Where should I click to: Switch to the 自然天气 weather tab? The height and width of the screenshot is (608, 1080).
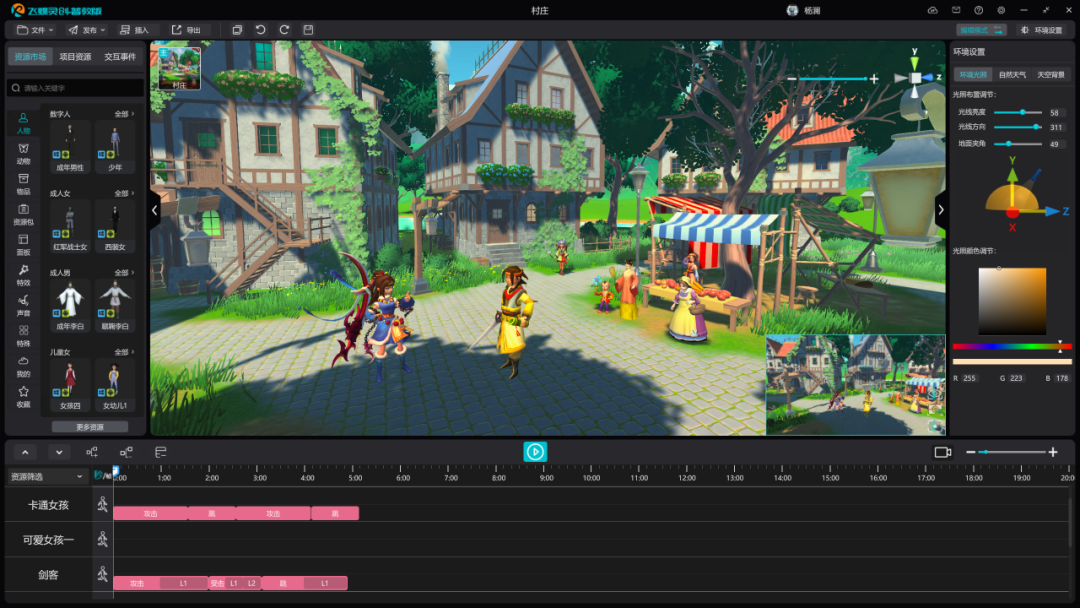(x=1012, y=74)
